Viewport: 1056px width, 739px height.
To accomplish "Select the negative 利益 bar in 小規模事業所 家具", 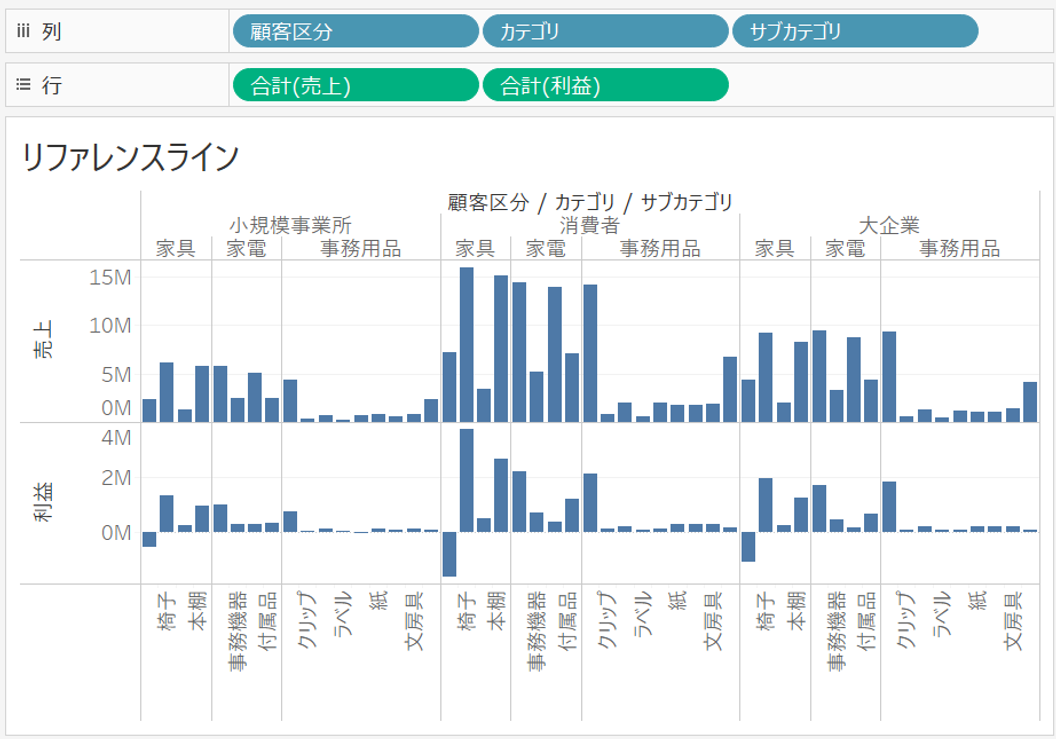I will pyautogui.click(x=149, y=540).
